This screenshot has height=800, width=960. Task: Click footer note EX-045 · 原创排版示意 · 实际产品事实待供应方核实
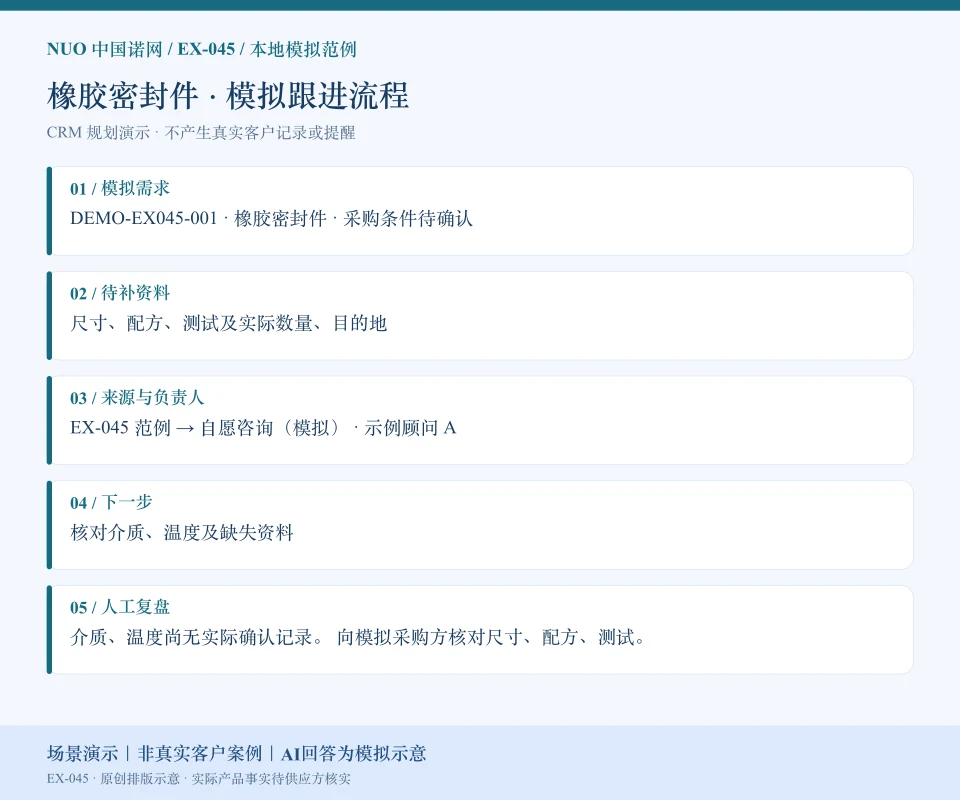[x=198, y=779]
